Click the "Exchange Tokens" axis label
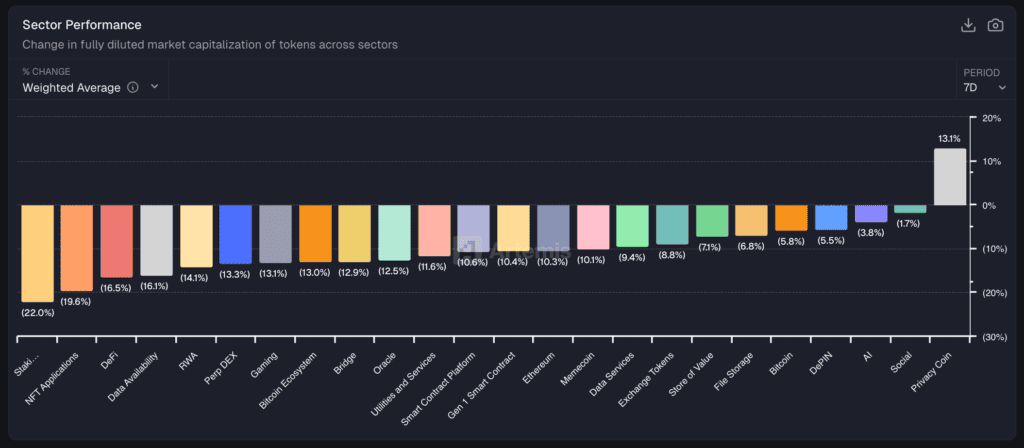Screen dimensions: 1024x448 click(x=647, y=379)
